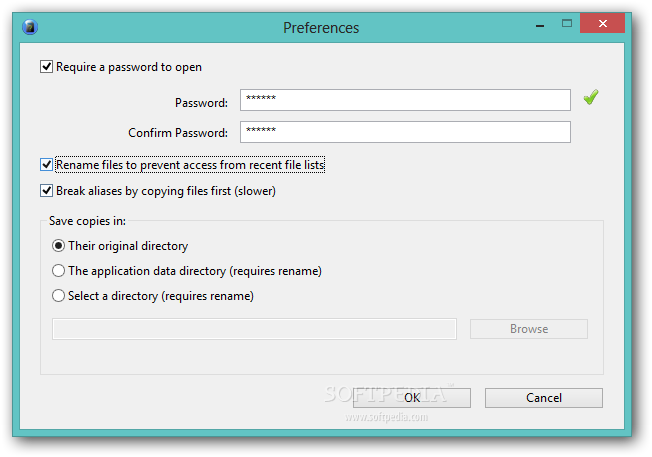Pick the Select a directory radio button

(x=59, y=296)
